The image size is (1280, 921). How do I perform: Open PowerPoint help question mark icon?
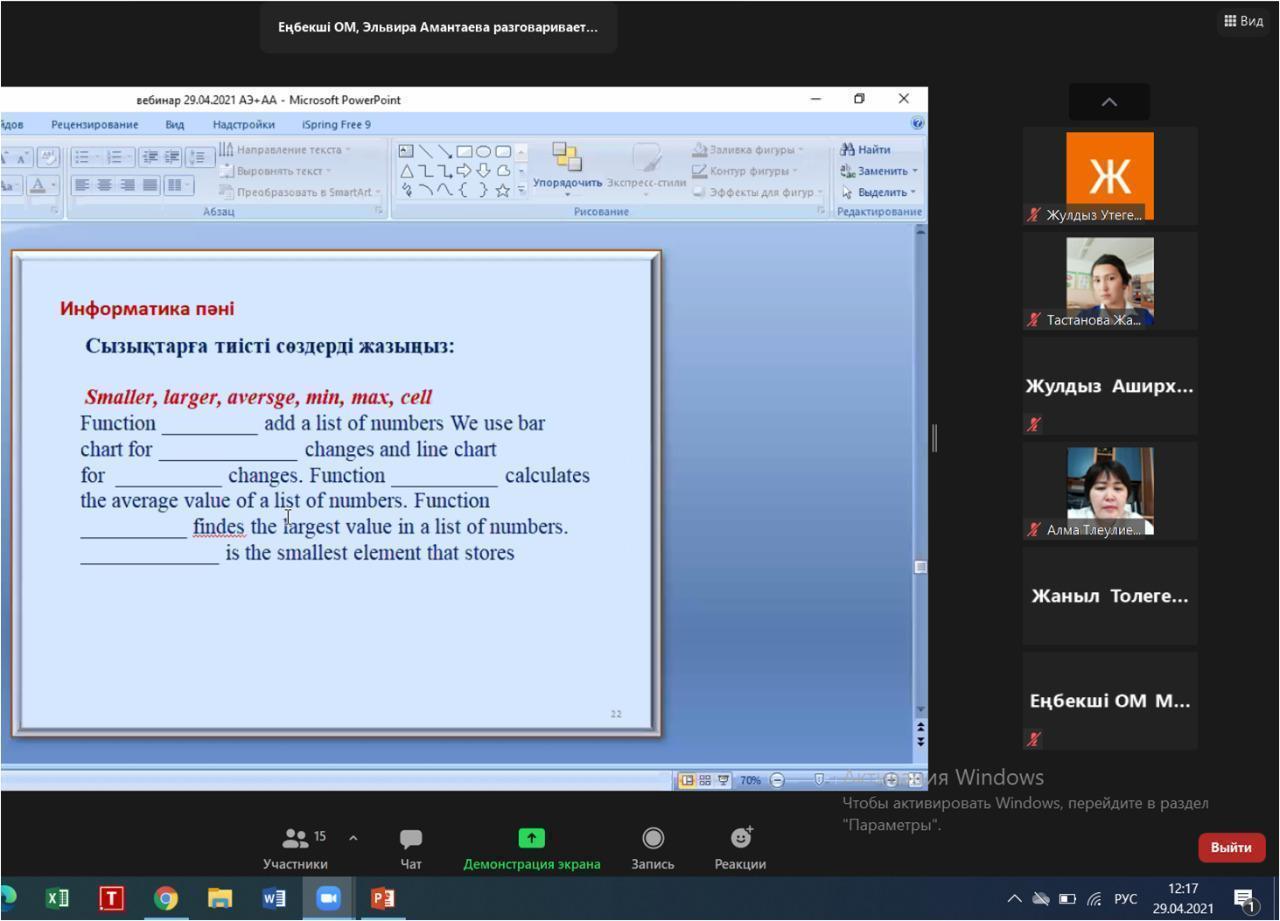click(917, 124)
